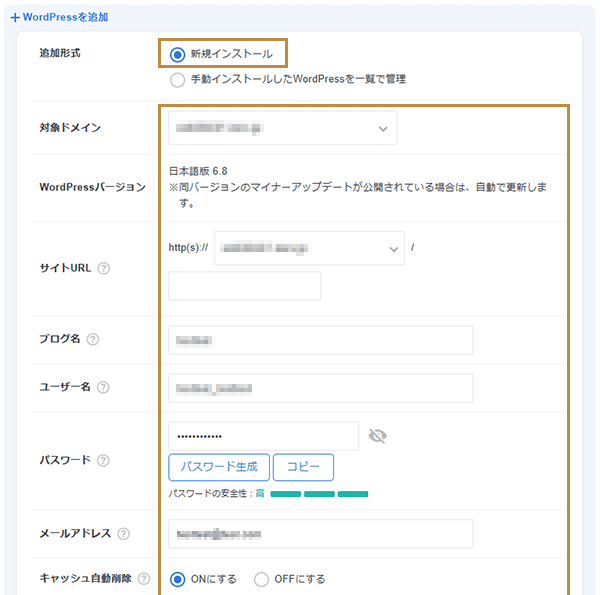Open the サイトURL domain dropdown
600x595 pixels.
pos(309,248)
